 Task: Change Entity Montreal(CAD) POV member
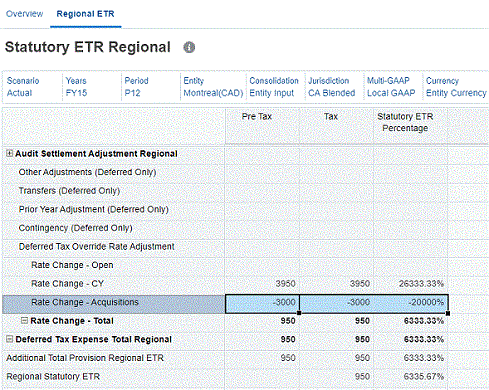[213, 87]
